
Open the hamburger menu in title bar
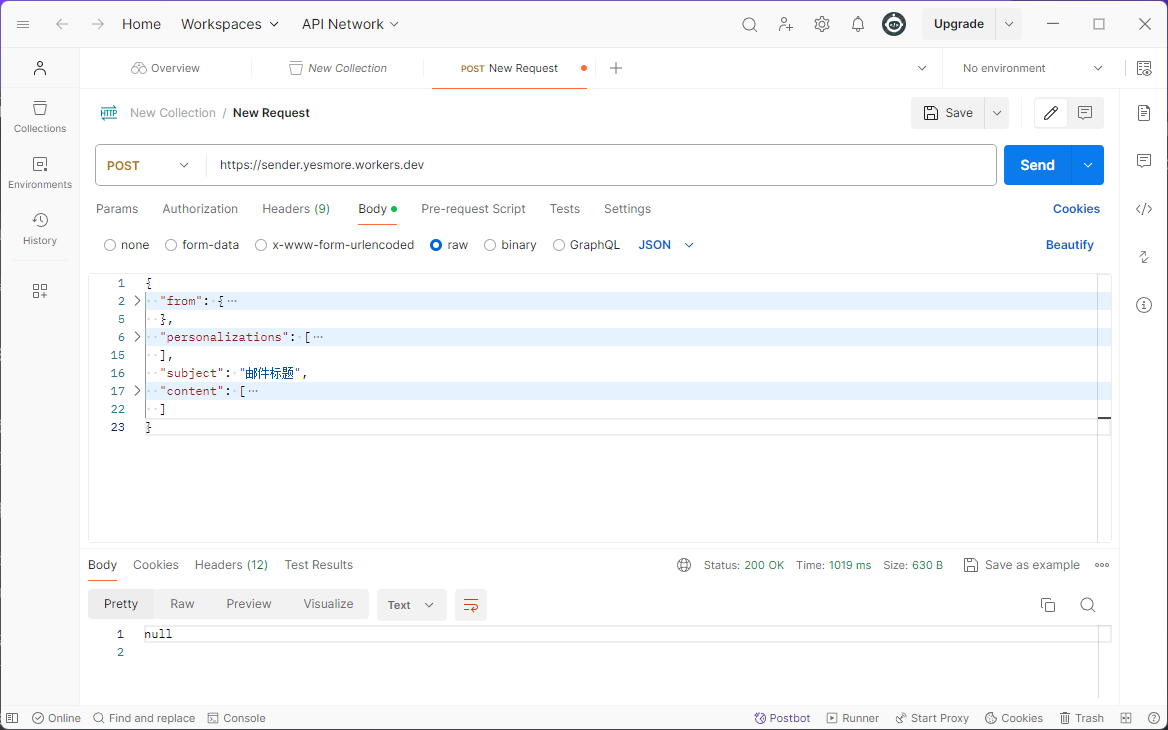(x=23, y=24)
